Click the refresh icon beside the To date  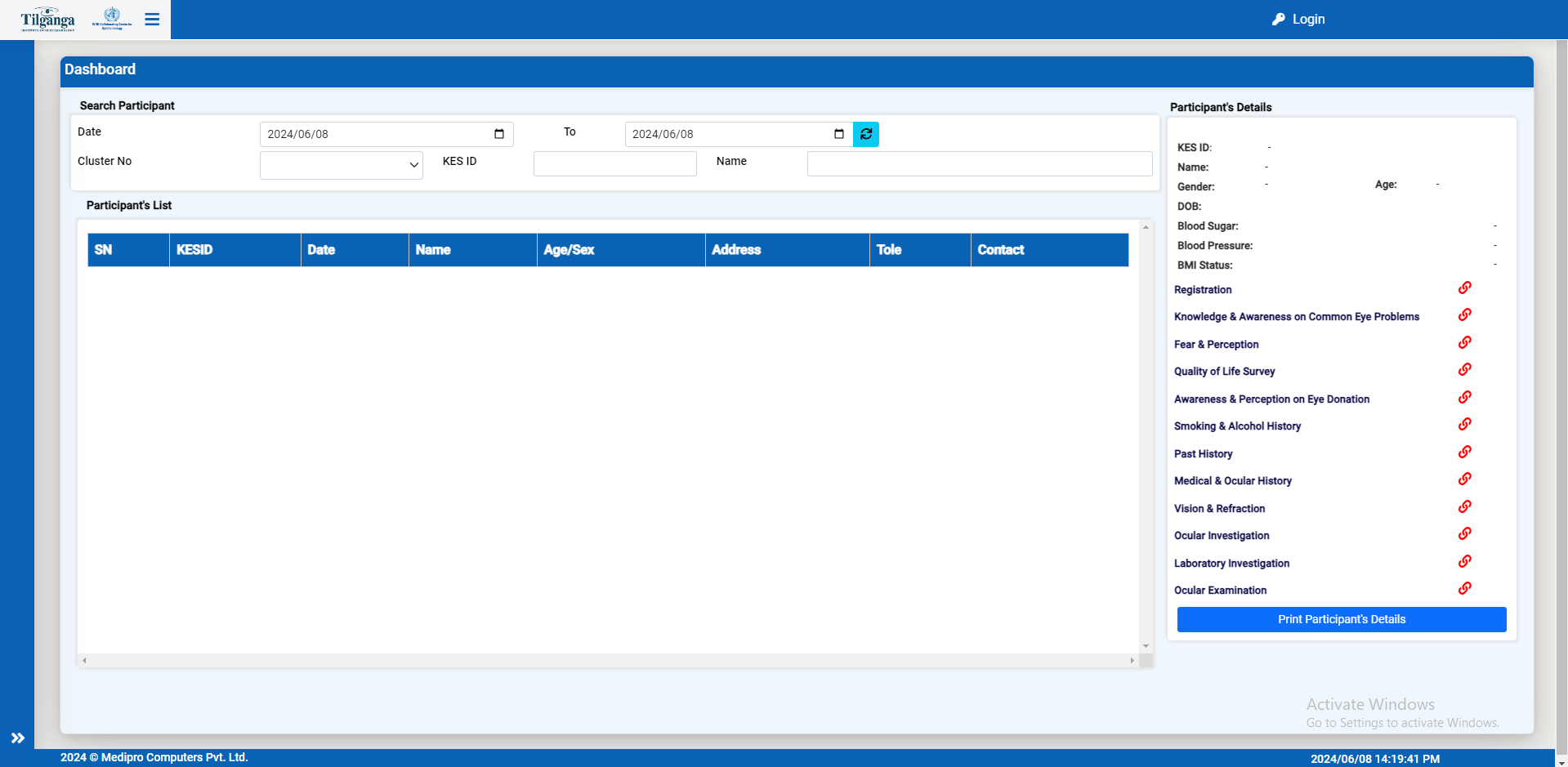point(866,134)
